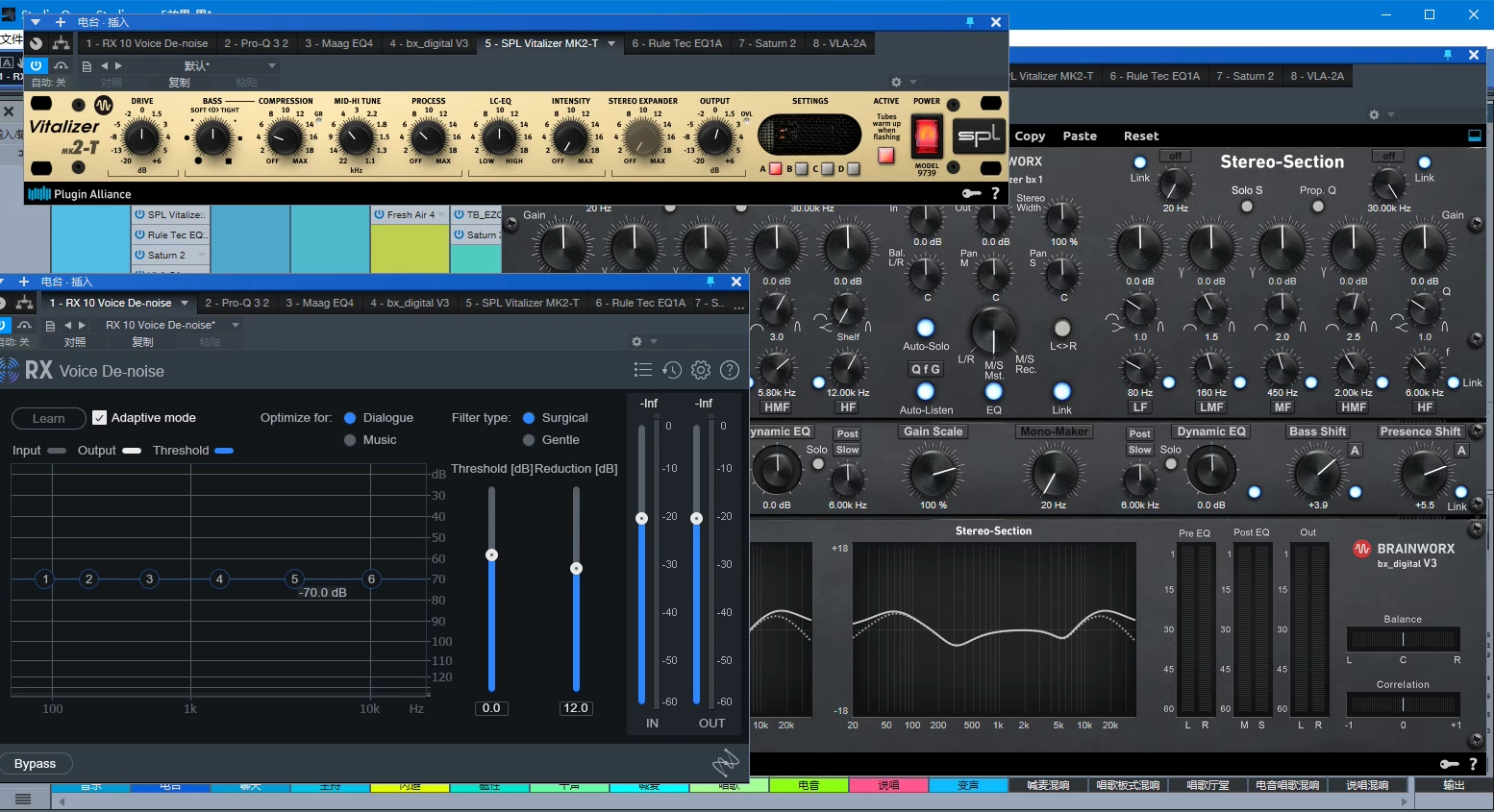Open 3 - Maag EQ4 tab in Vitalizer window
The height and width of the screenshot is (812, 1494).
coord(338,43)
